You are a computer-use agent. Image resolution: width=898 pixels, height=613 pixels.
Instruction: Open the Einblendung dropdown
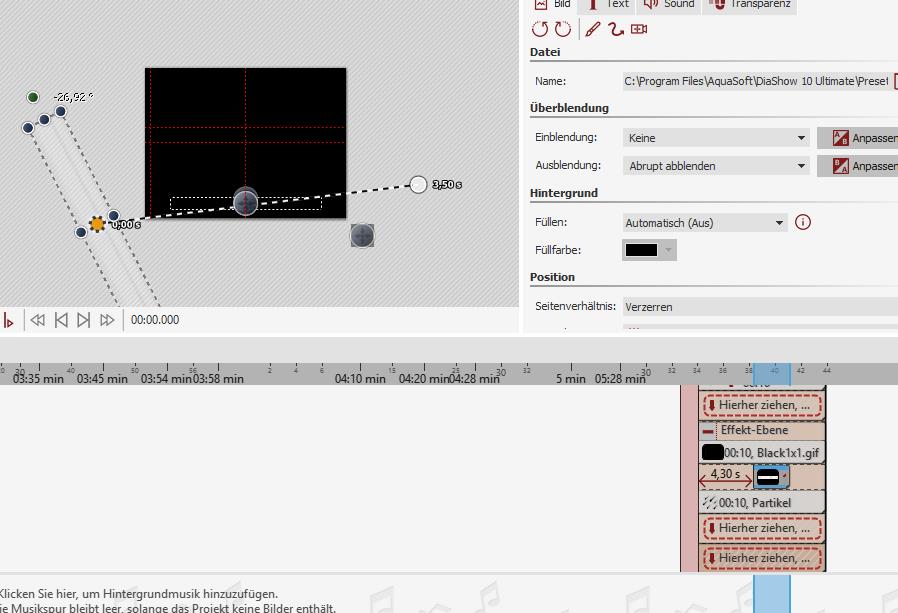click(715, 138)
